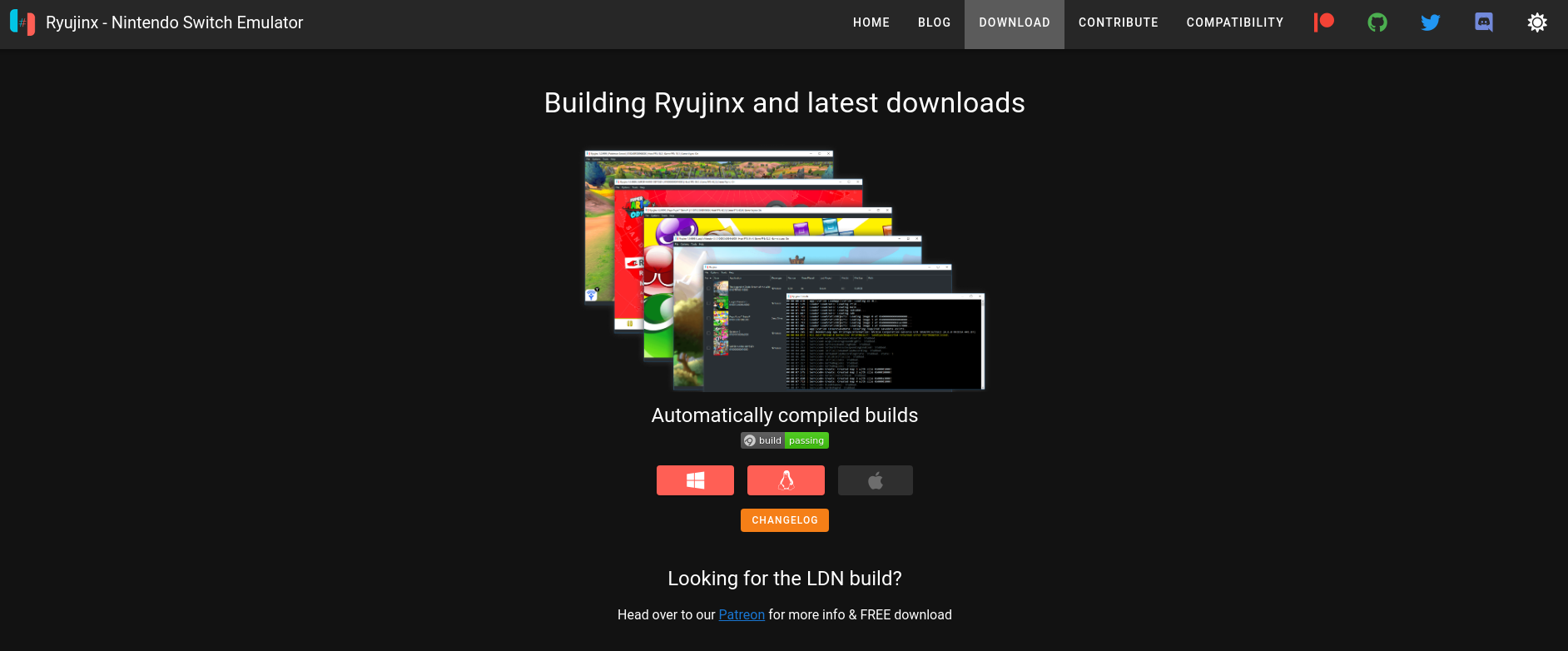
Task: Open the BLOG menu item
Action: (934, 22)
